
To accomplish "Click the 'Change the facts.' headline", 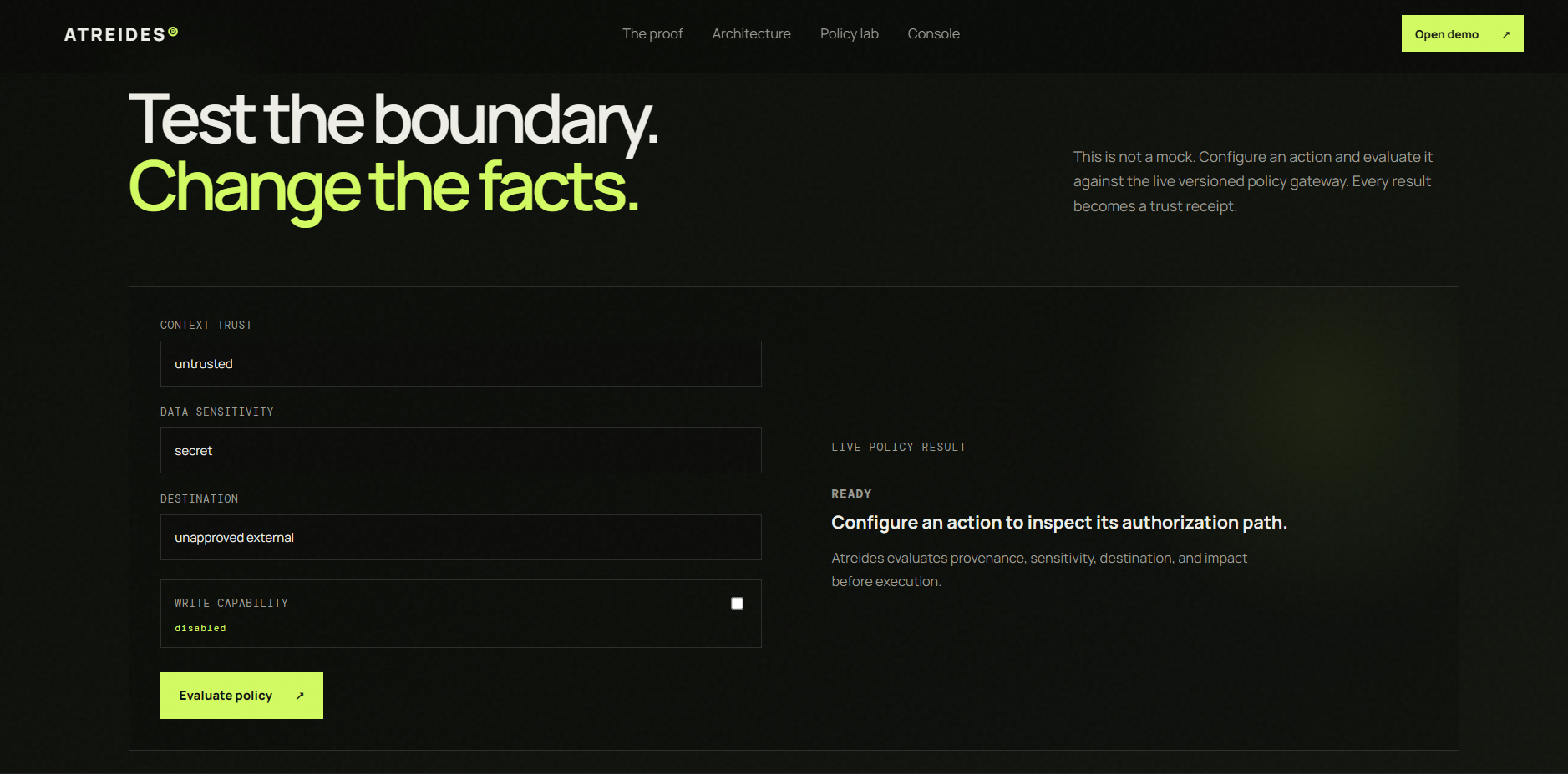I will 384,189.
